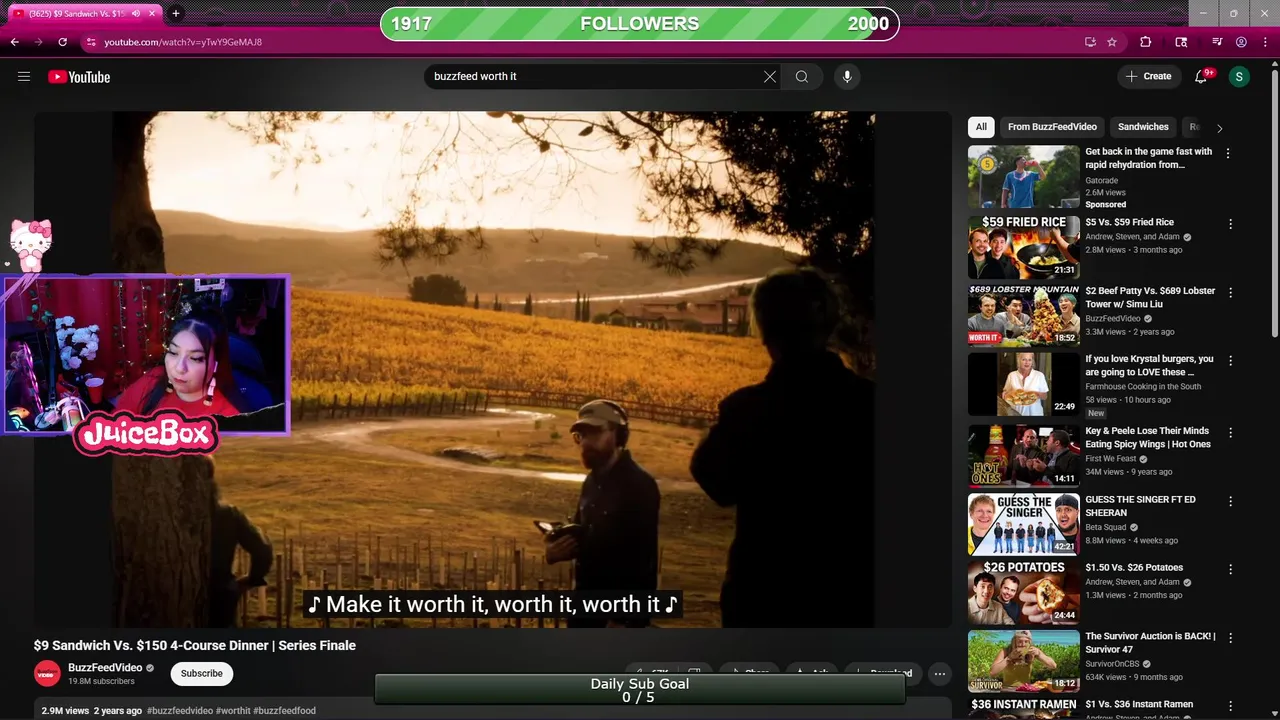Open more actions ellipsis under the video
The height and width of the screenshot is (720, 1280).
click(940, 674)
